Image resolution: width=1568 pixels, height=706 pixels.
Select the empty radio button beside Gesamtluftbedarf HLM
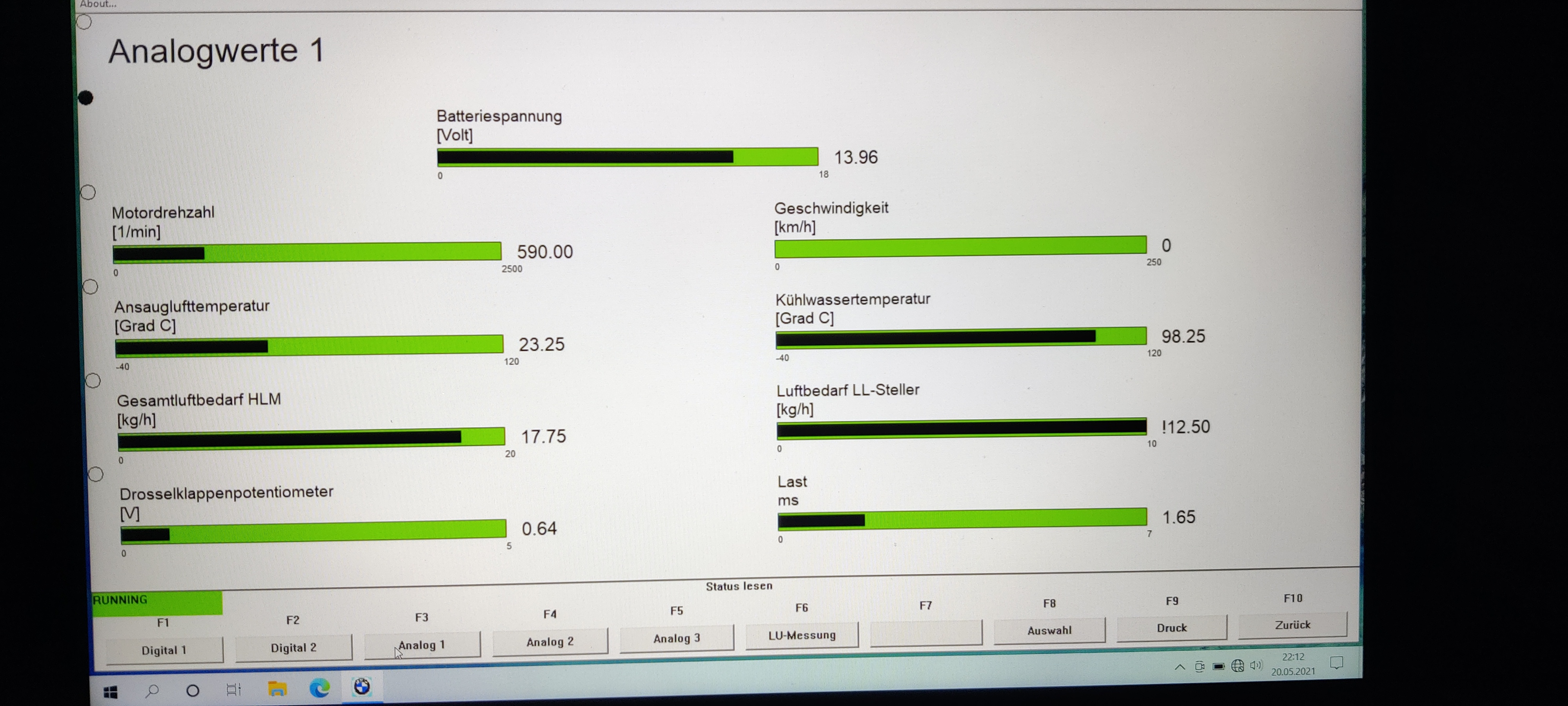coord(93,381)
